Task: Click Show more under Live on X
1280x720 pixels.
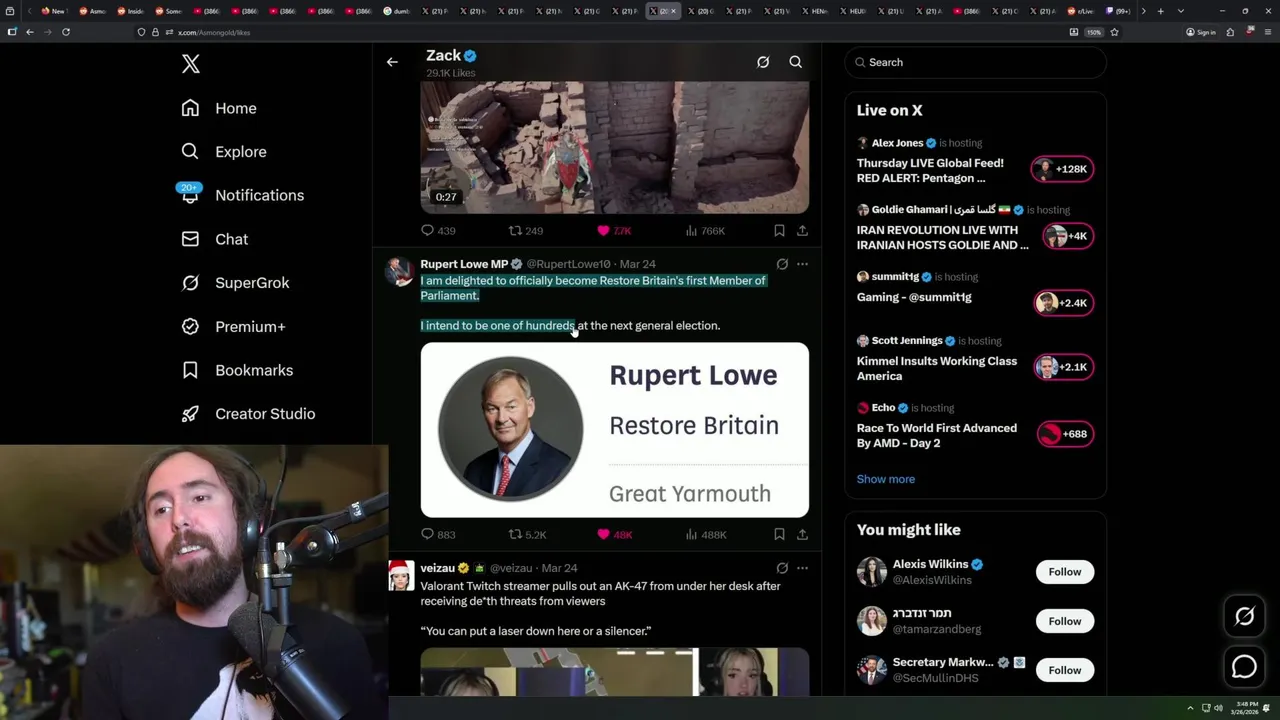Action: [x=885, y=479]
